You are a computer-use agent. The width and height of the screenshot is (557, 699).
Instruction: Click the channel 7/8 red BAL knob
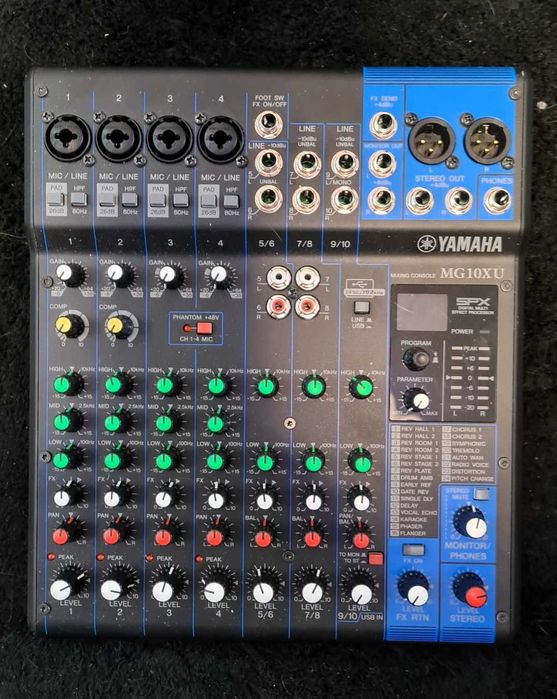point(312,537)
